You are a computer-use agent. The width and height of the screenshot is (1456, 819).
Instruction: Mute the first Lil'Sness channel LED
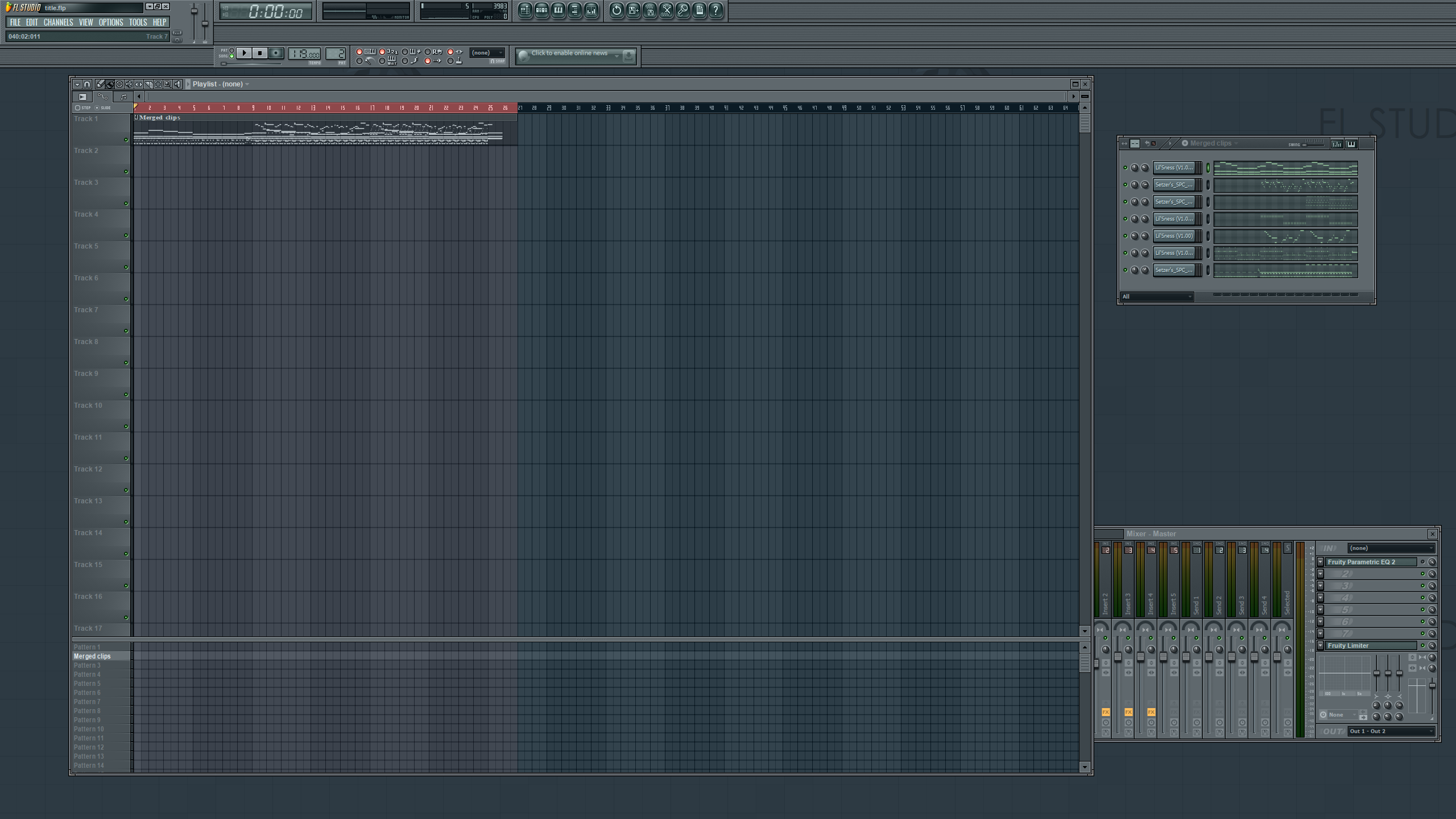pyautogui.click(x=1125, y=168)
